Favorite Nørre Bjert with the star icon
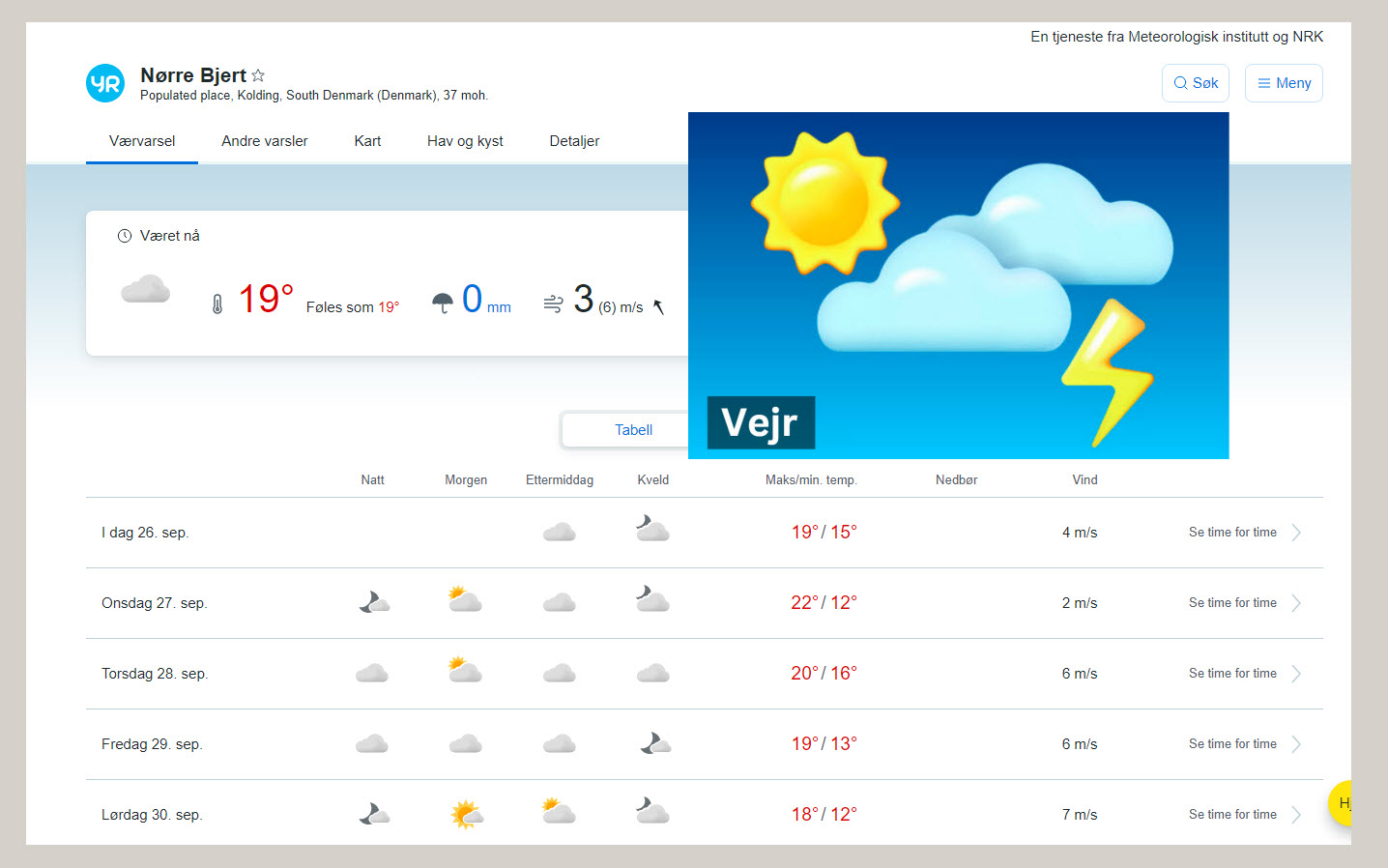 [x=258, y=75]
